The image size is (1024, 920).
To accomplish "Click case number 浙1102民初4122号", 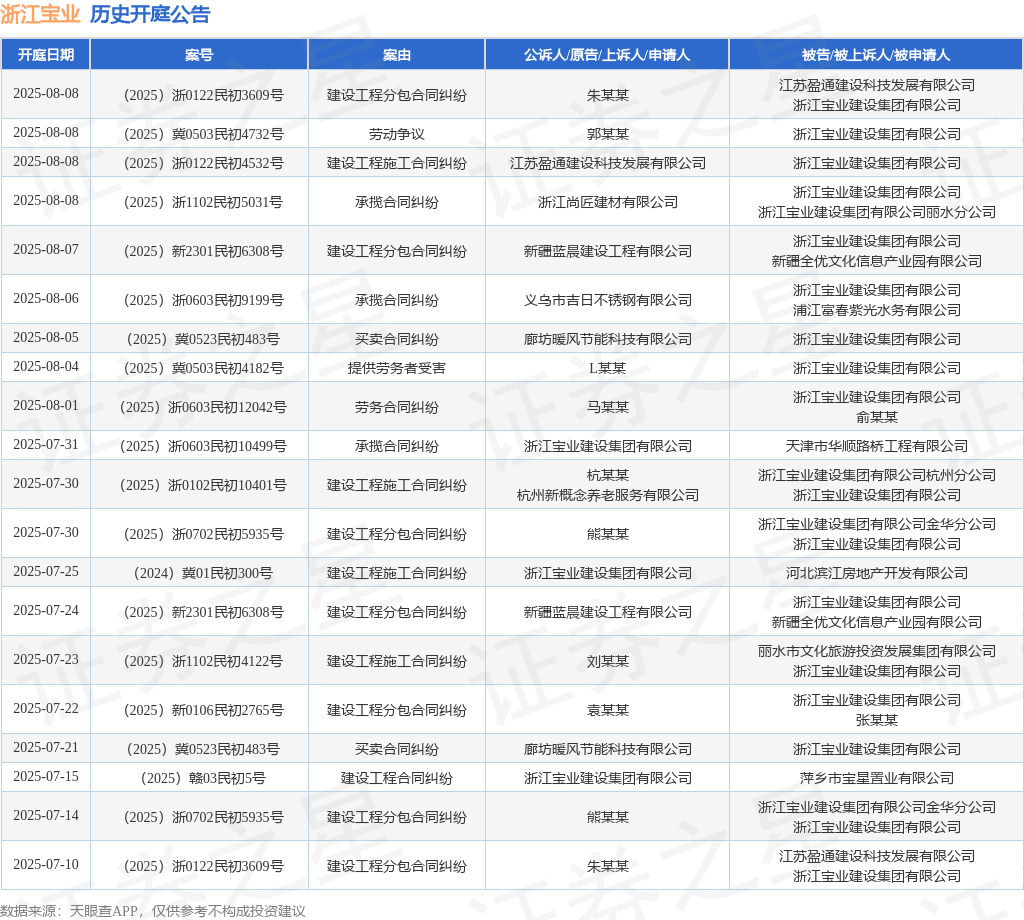I will pos(204,661).
